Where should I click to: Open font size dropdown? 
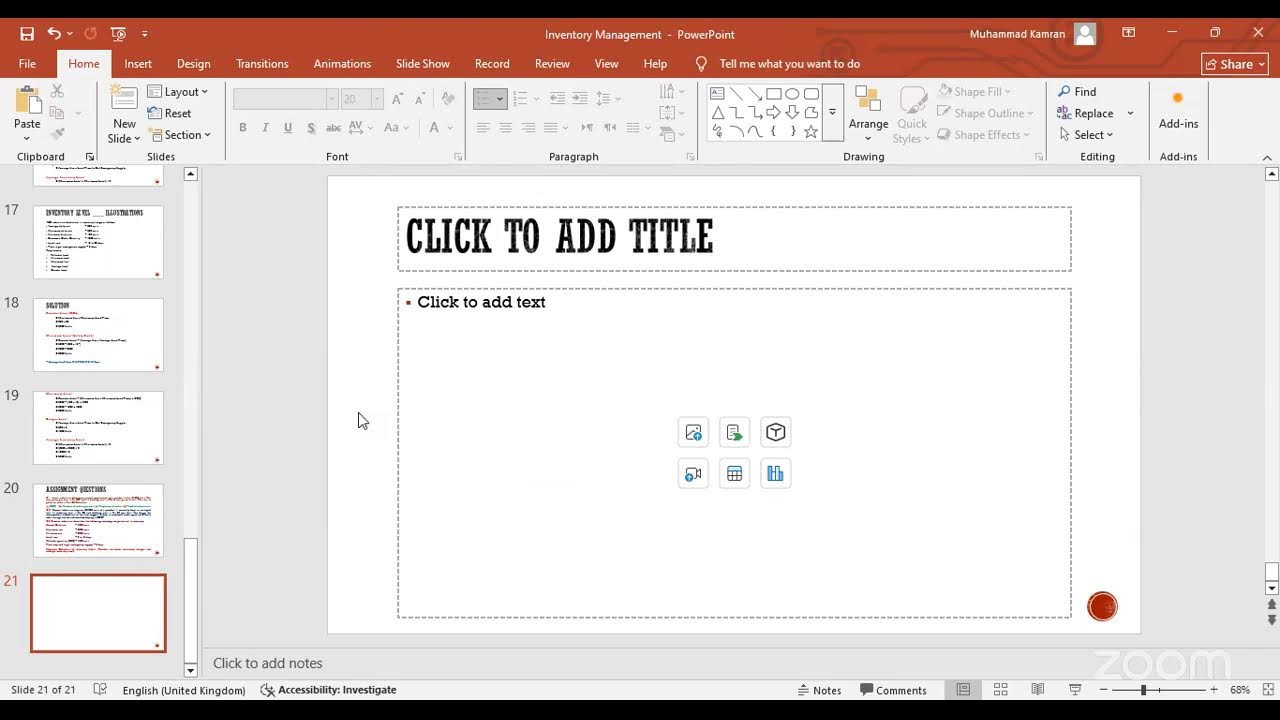pyautogui.click(x=377, y=99)
